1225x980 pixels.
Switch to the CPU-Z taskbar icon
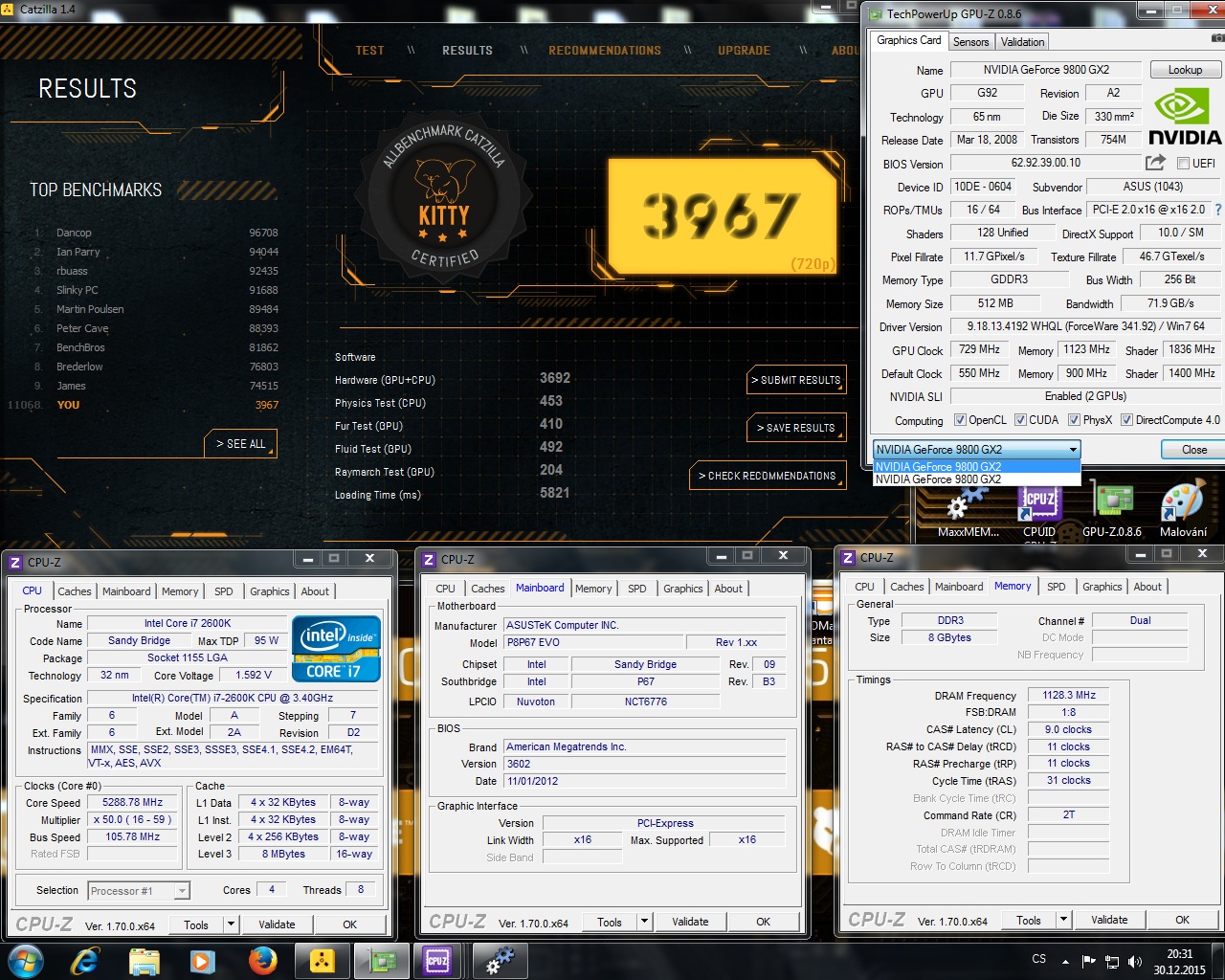point(437,960)
